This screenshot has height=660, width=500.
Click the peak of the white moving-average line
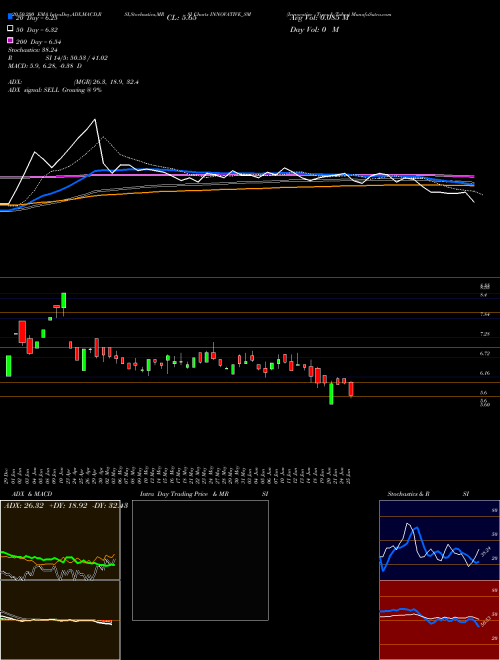pos(94,120)
